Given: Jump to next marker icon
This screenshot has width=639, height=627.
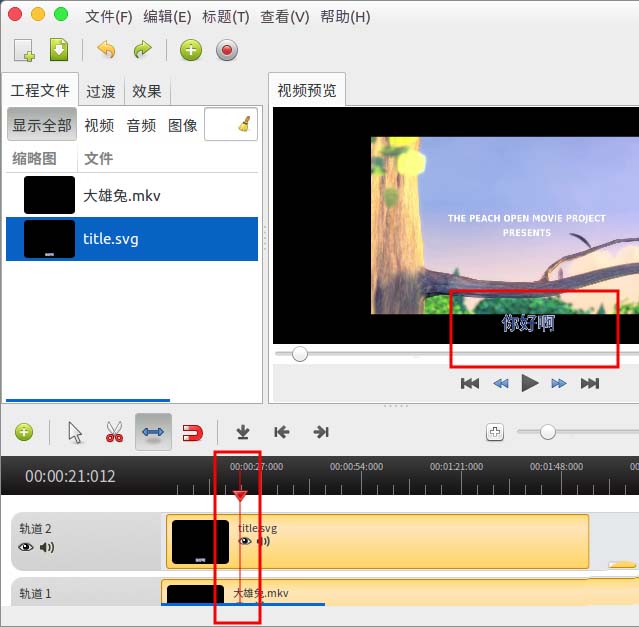Looking at the screenshot, I should [321, 432].
